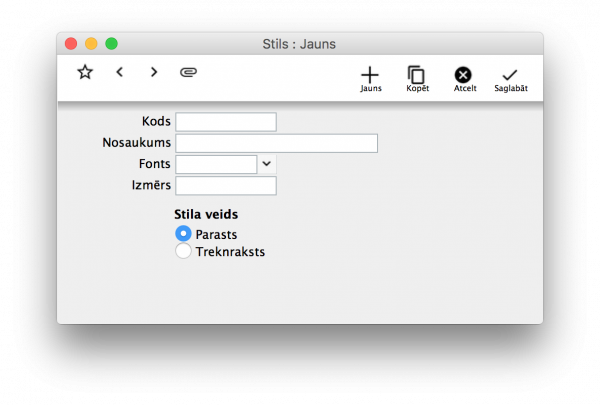Minimize the window with yellow button
The height and width of the screenshot is (405, 600).
(91, 44)
